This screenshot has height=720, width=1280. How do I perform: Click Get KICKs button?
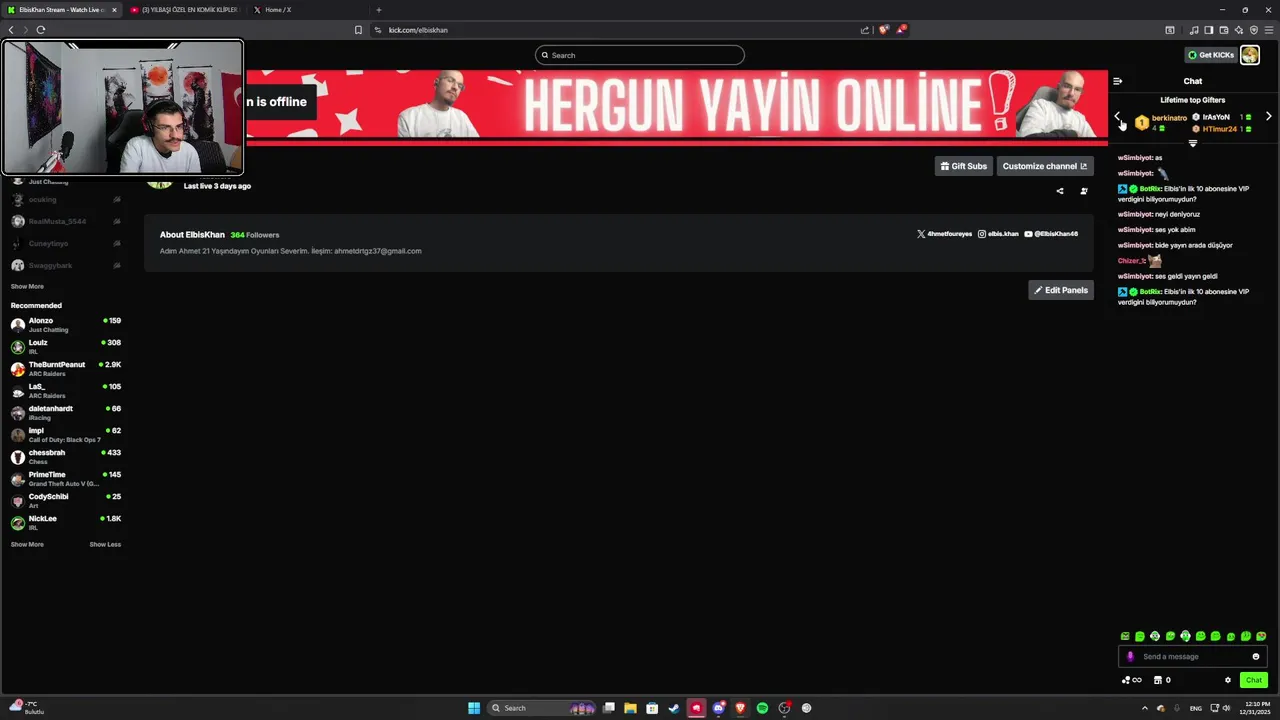(1210, 55)
